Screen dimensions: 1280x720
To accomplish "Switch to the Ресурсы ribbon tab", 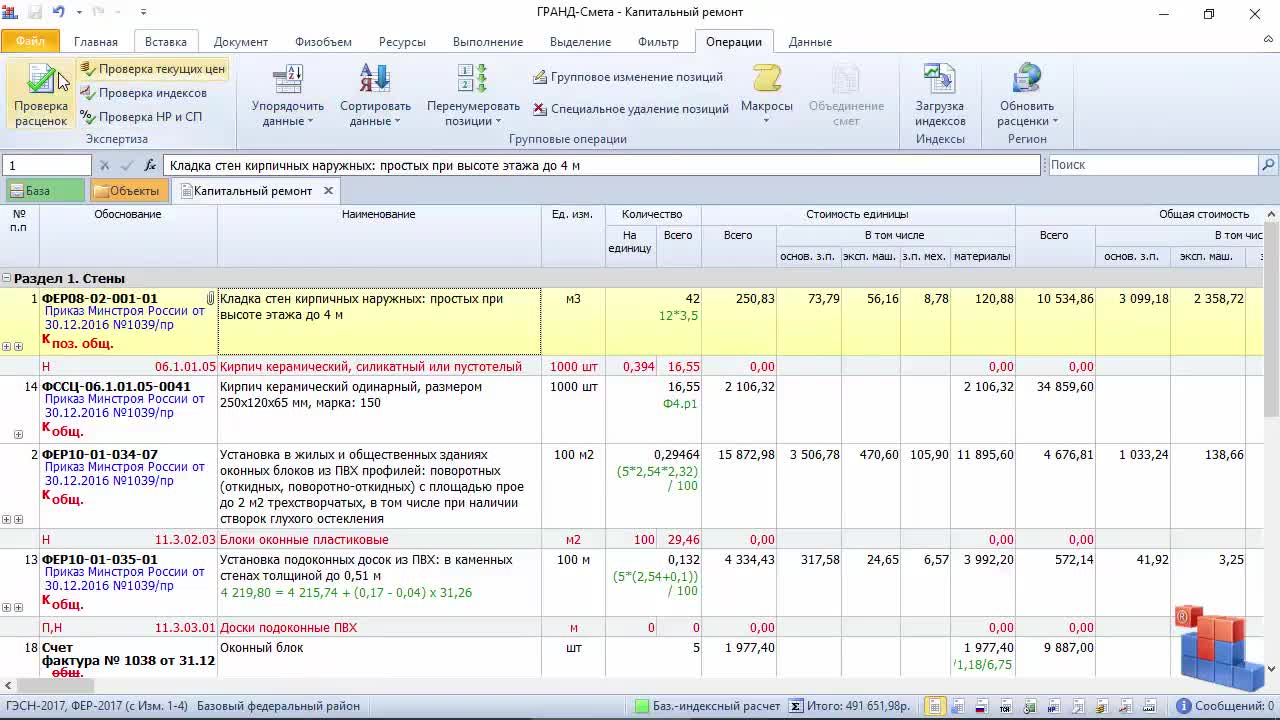I will (402, 42).
